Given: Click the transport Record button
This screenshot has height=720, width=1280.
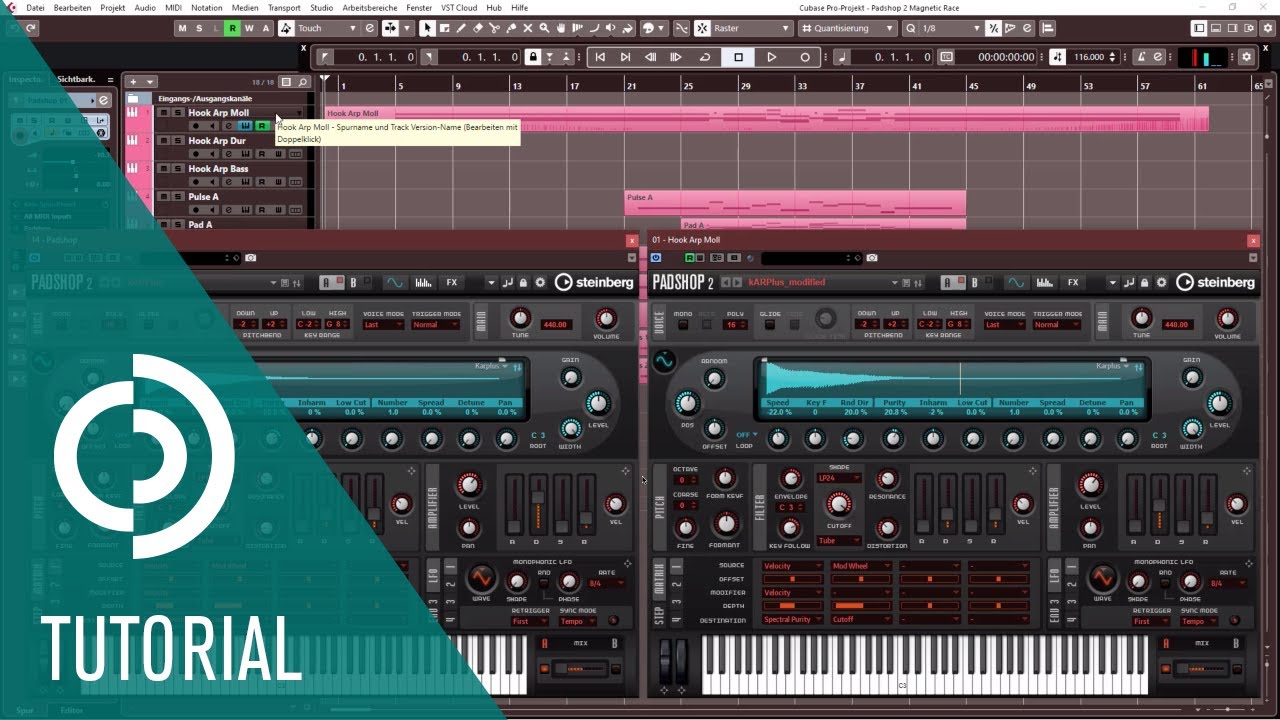Looking at the screenshot, I should coord(804,57).
